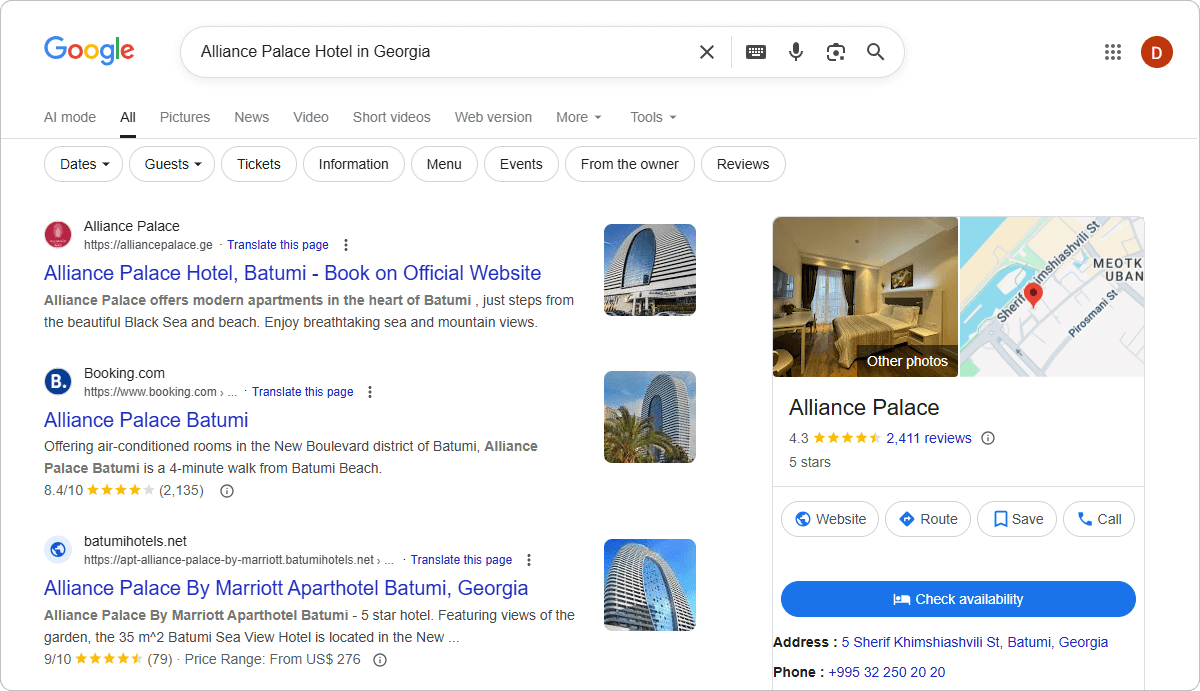Open the on-screen keyboard icon in search bar
This screenshot has width=1200, height=691.
coord(756,51)
